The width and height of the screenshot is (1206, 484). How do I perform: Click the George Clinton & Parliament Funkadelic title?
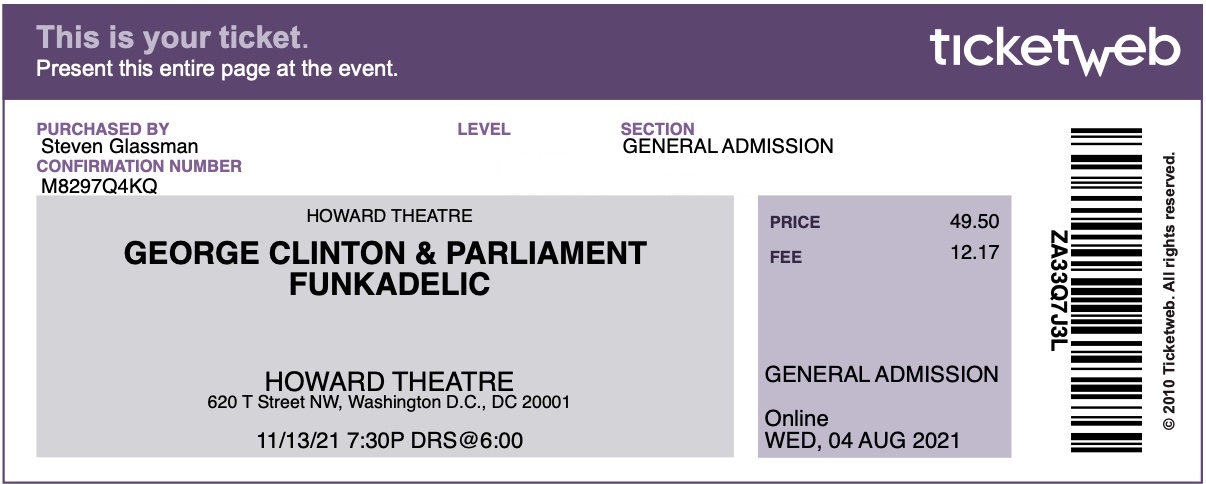click(385, 268)
